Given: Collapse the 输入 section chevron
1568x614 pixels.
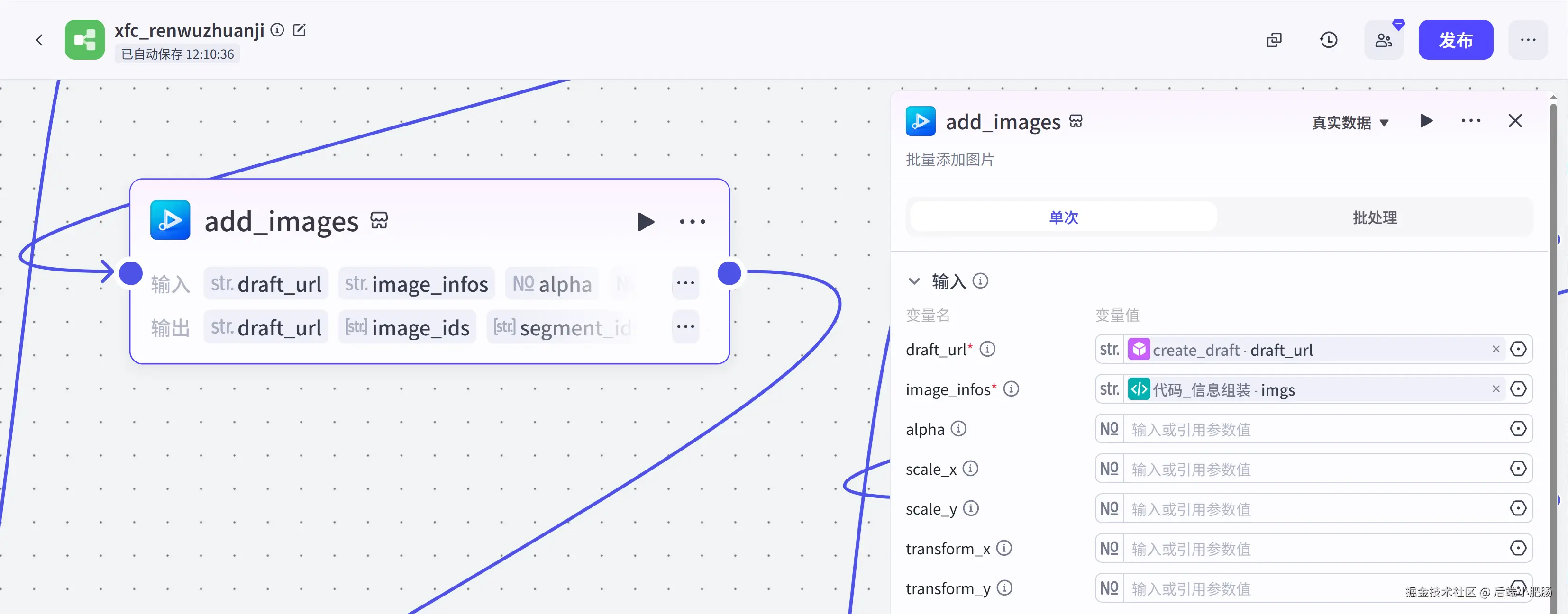Looking at the screenshot, I should pyautogui.click(x=914, y=281).
